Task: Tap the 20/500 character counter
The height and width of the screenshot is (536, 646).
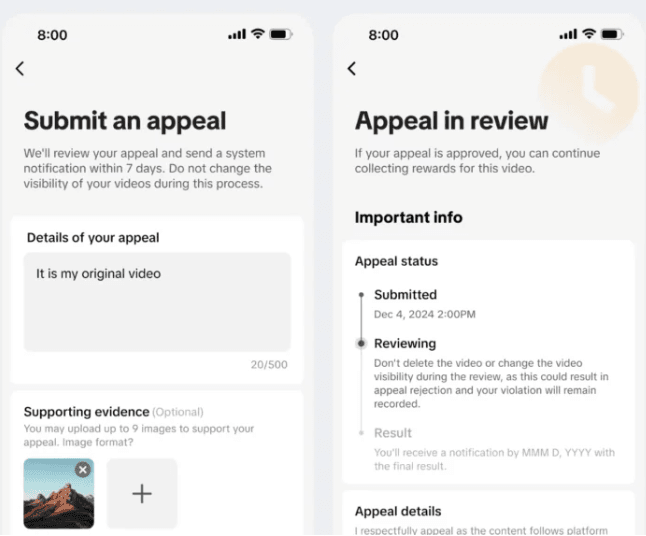Action: [x=269, y=365]
